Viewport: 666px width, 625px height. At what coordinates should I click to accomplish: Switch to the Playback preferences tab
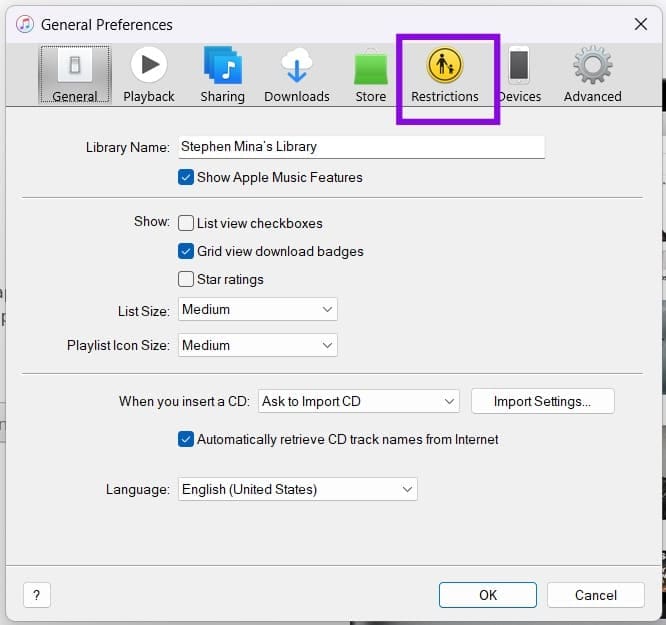(149, 75)
